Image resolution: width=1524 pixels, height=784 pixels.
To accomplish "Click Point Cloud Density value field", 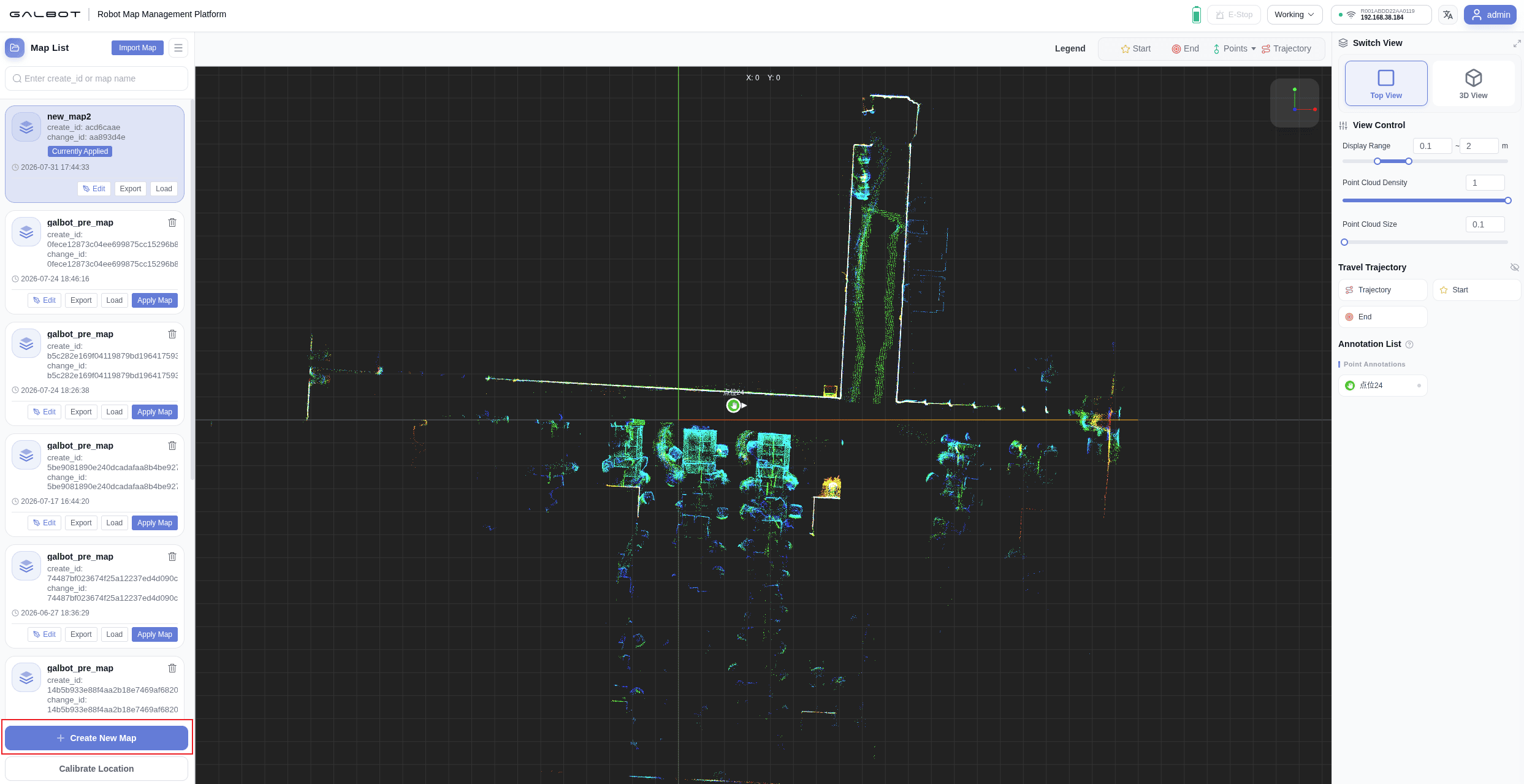I will point(1485,183).
